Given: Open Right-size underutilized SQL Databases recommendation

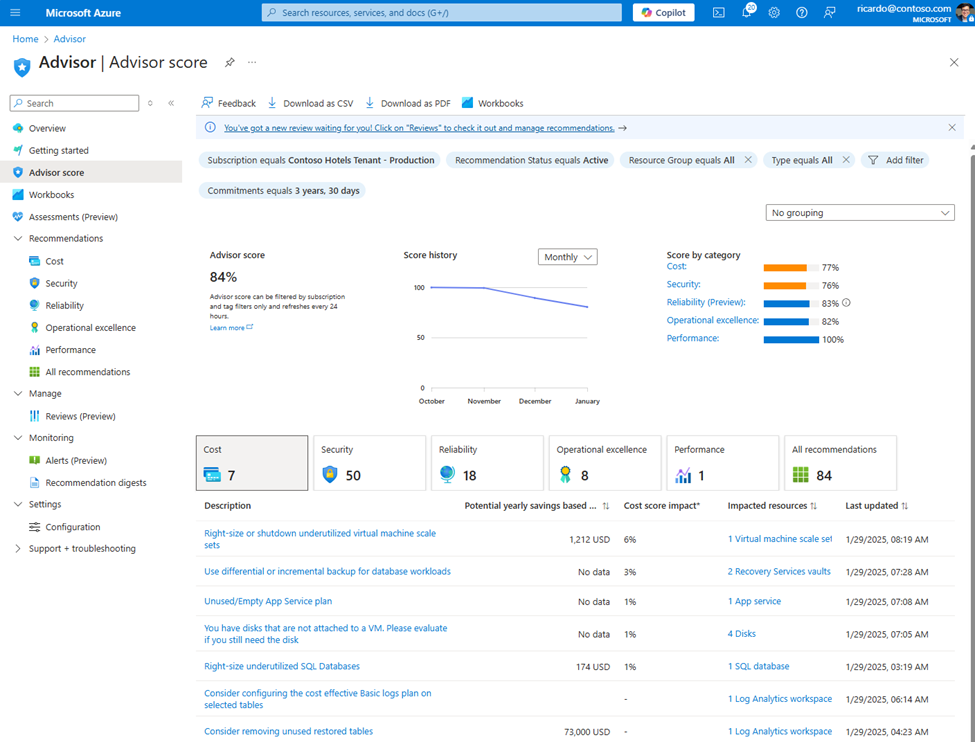Looking at the screenshot, I should [x=282, y=666].
